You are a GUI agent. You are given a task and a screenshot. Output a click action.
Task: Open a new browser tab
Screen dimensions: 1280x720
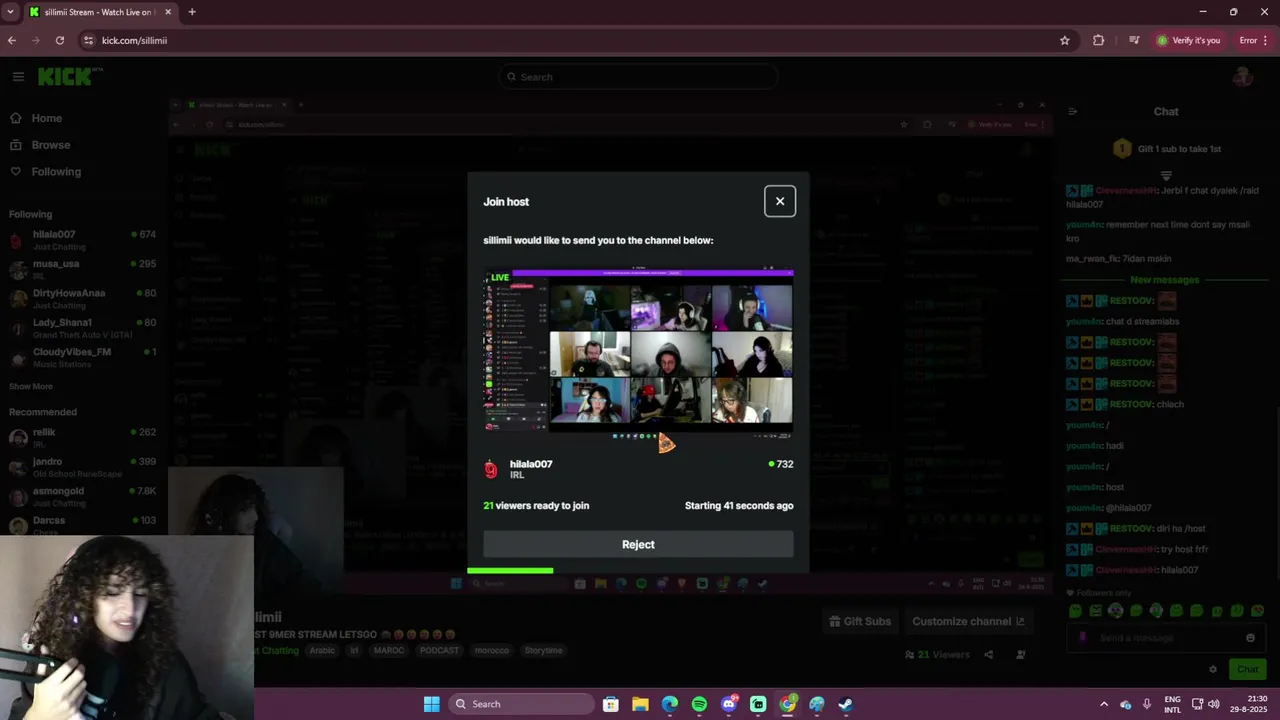tap(192, 12)
